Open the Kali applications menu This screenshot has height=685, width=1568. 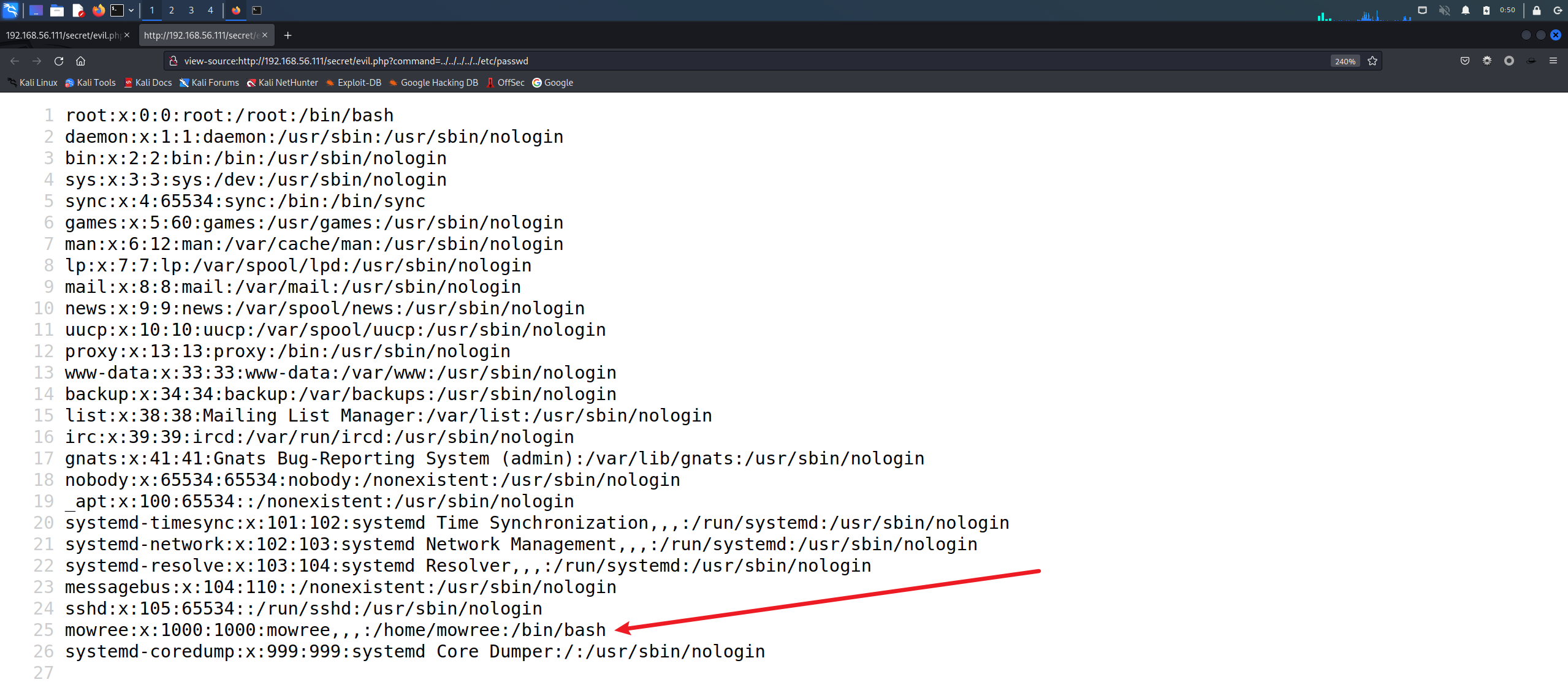10,10
